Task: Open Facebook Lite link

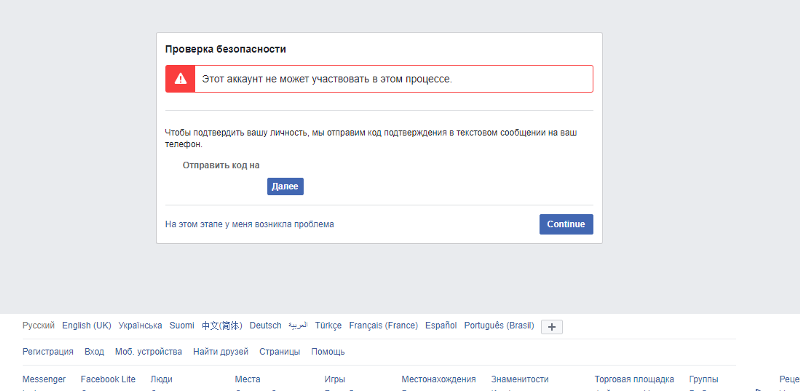Action: 108,379
